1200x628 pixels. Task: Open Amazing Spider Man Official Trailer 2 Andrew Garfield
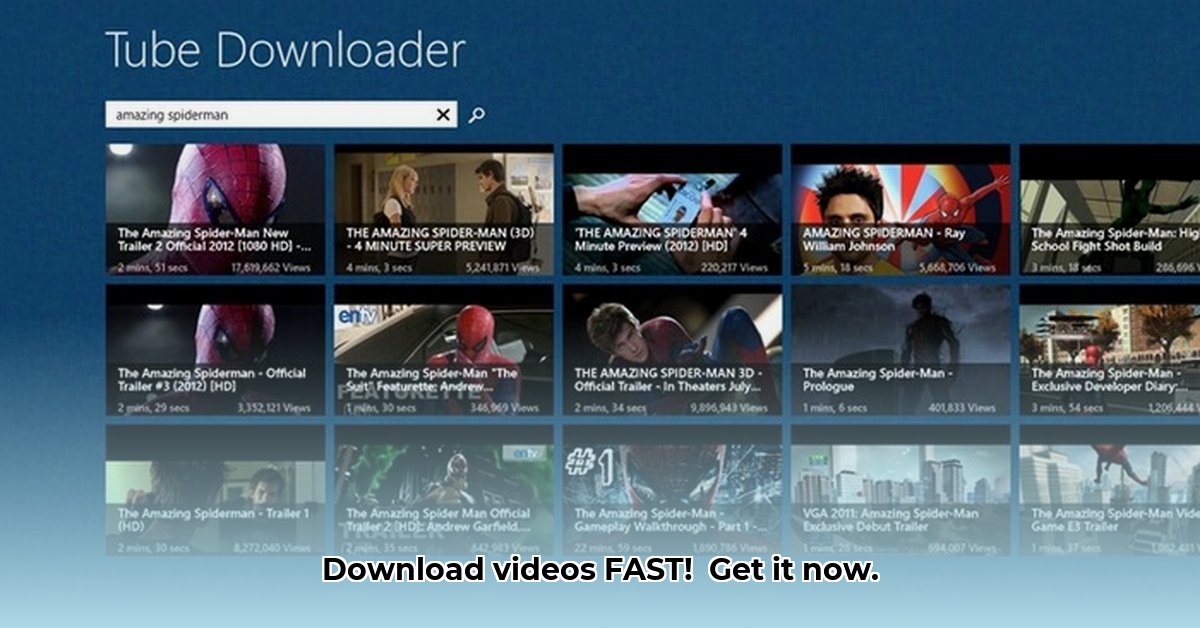point(443,490)
